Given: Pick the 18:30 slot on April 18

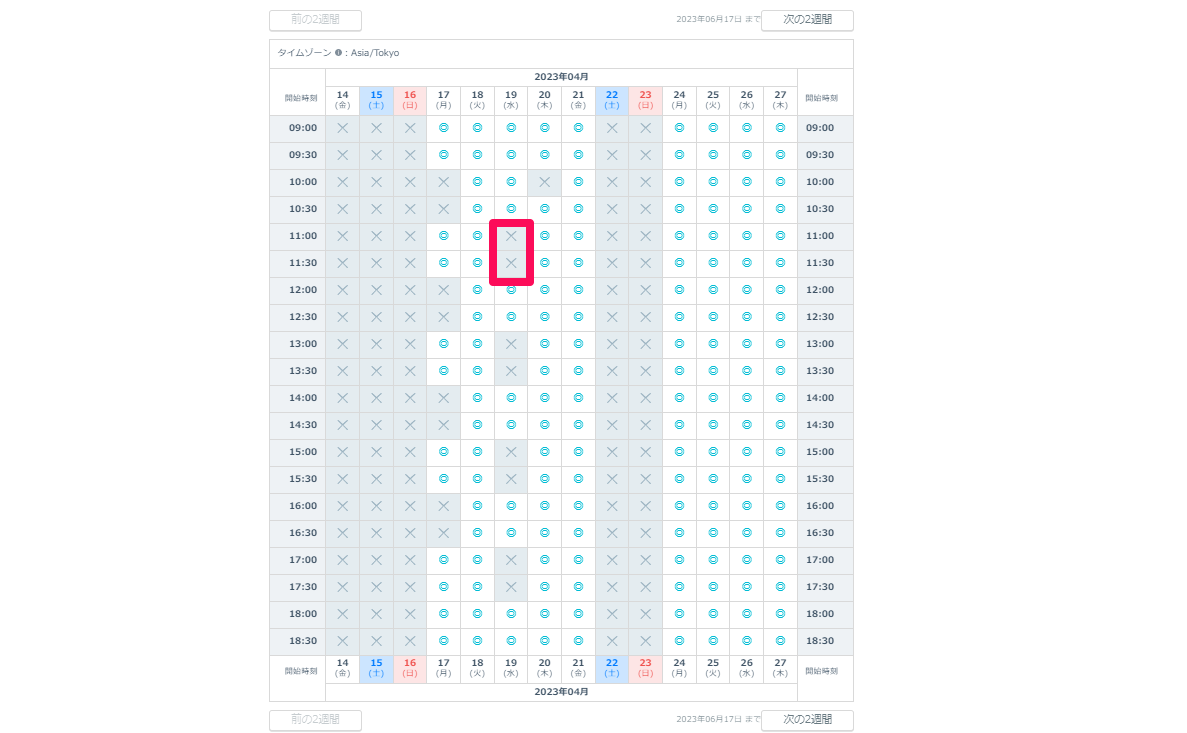Looking at the screenshot, I should pos(477,641).
